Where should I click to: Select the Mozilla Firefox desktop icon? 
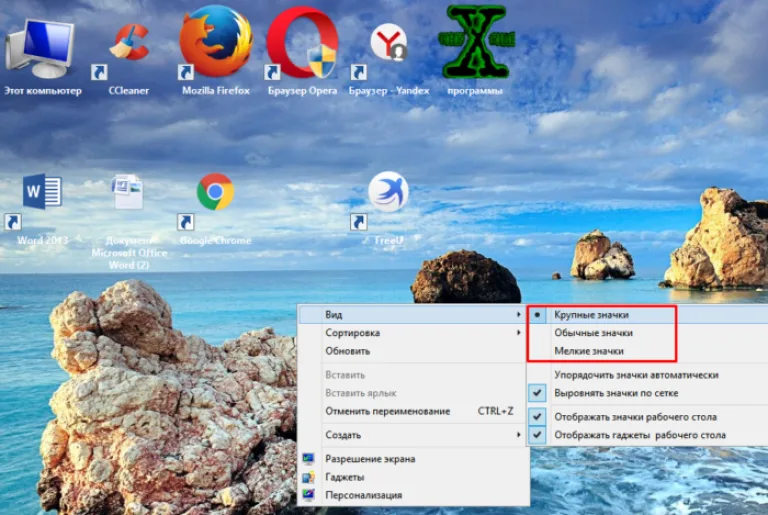pyautogui.click(x=216, y=51)
